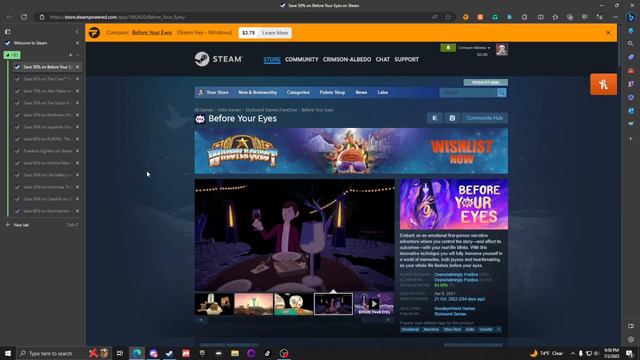640x360 pixels.
Task: Click the right square button beside Community Hub
Action: 452,118
